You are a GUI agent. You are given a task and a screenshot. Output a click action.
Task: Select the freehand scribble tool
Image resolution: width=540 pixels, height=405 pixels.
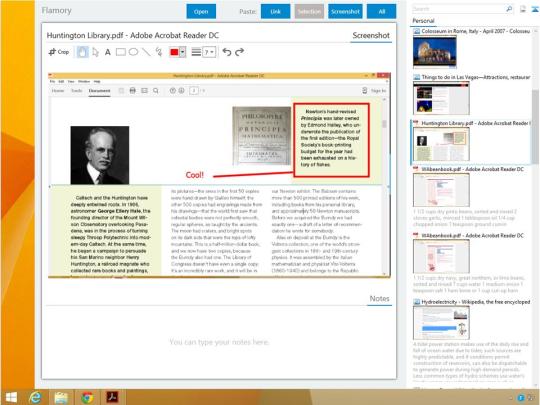point(159,52)
